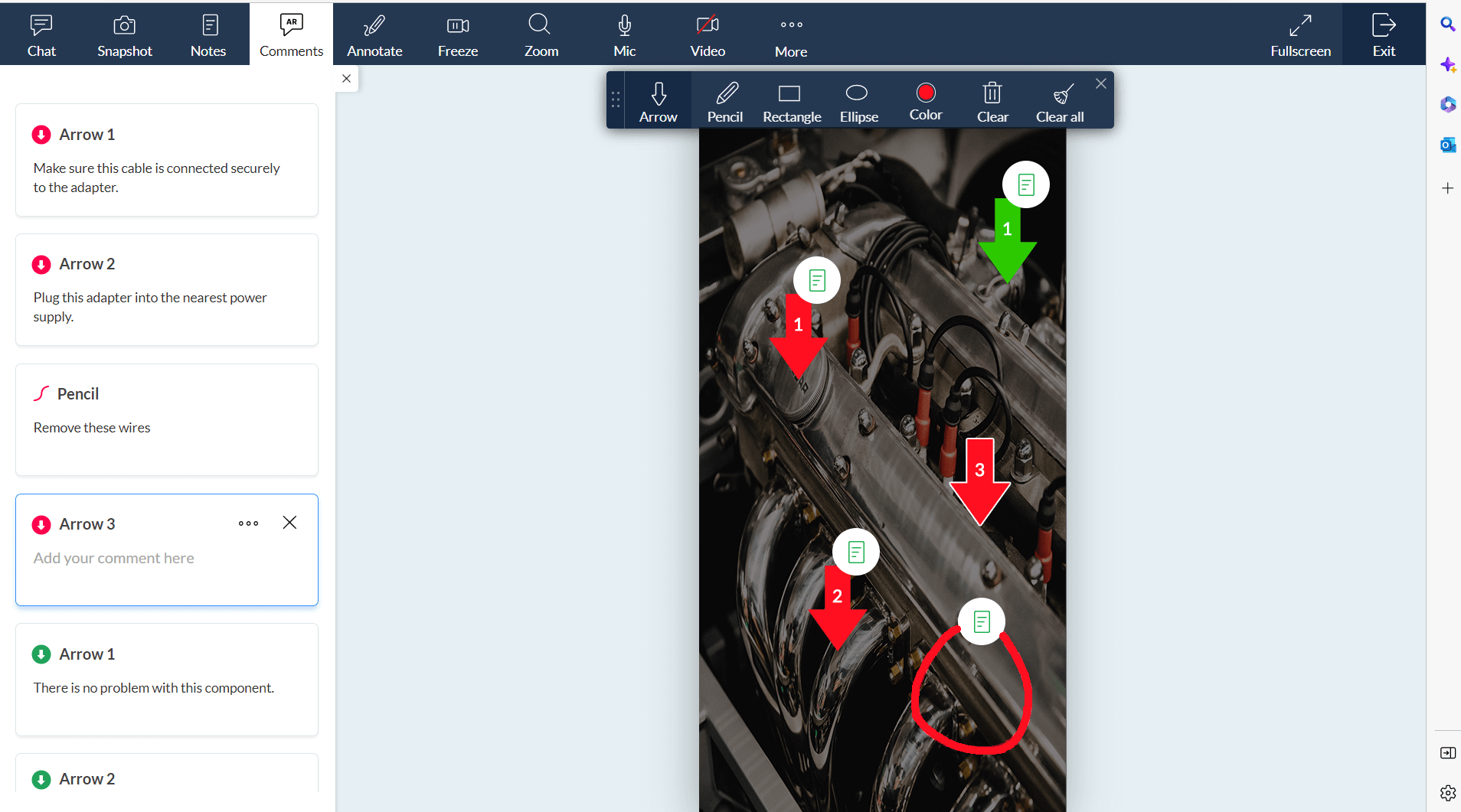This screenshot has height=812, width=1461.
Task: Switch to the Notes tab
Action: (x=208, y=34)
